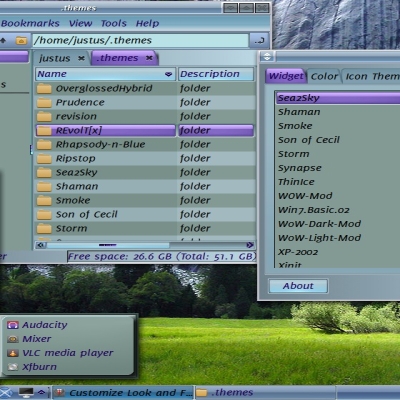Click the home folder toolbar icon
The height and width of the screenshot is (400, 400).
(21, 41)
